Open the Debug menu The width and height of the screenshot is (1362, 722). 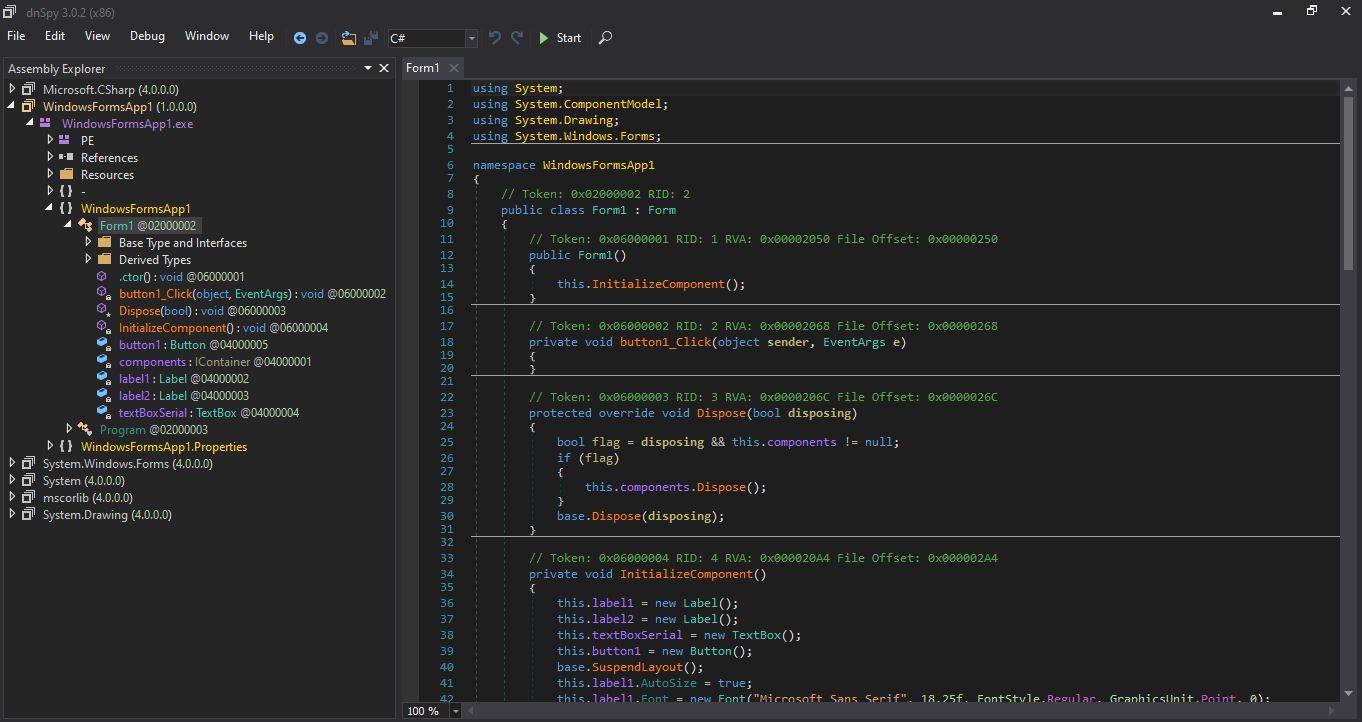147,36
